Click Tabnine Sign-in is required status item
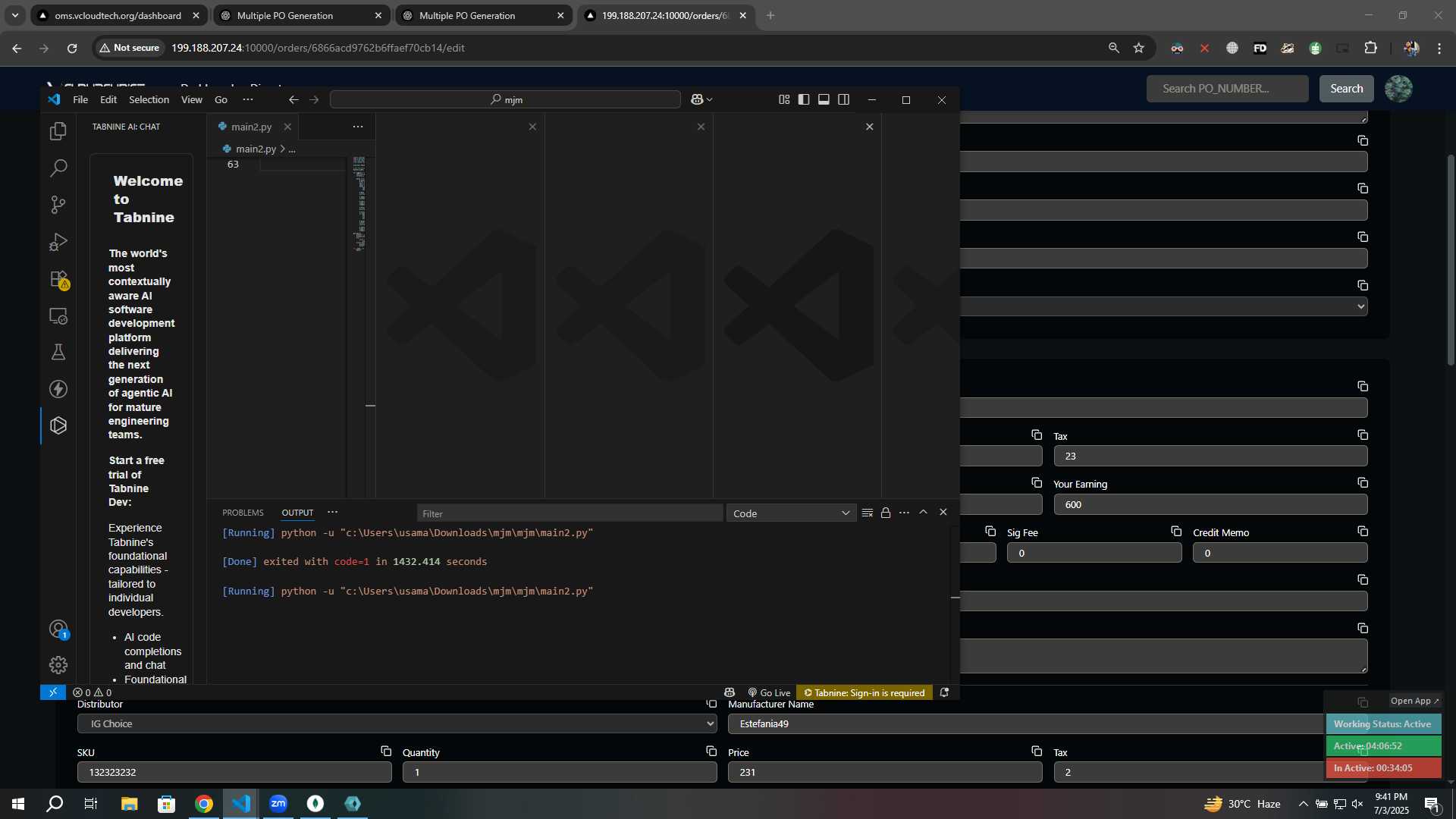This screenshot has width=1456, height=819. click(x=864, y=692)
